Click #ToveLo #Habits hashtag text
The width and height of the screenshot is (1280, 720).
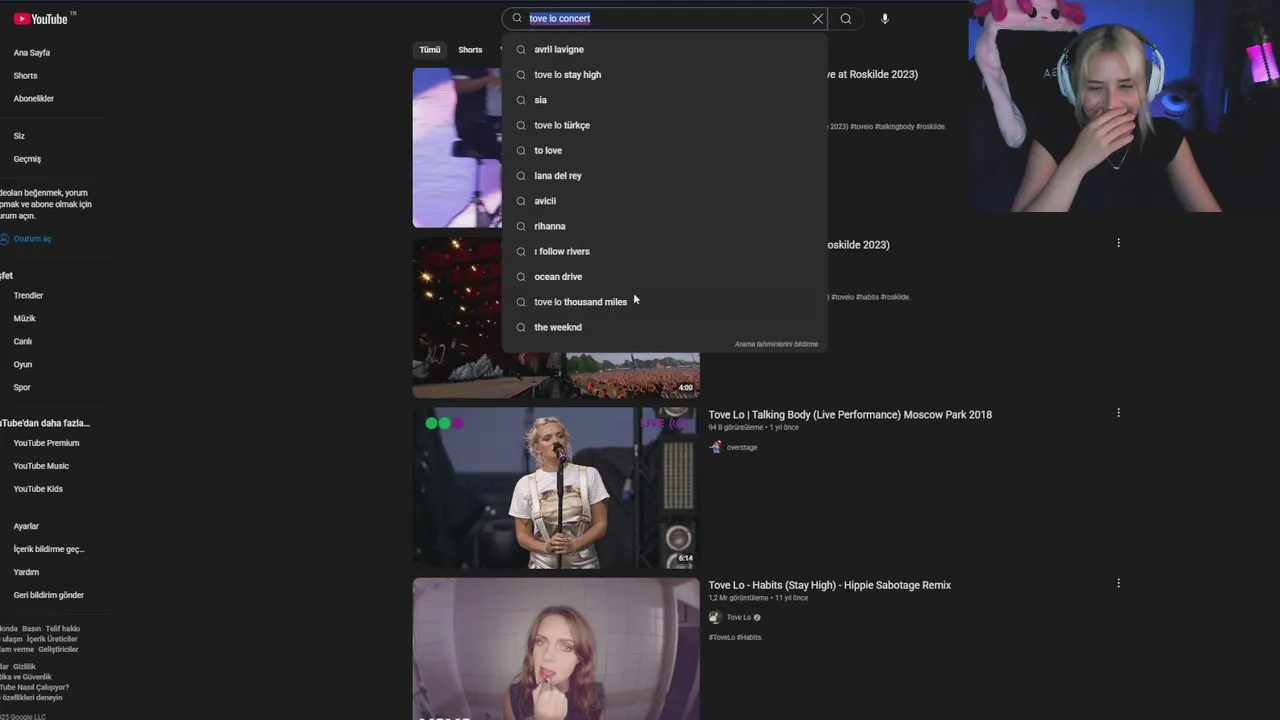(736, 638)
